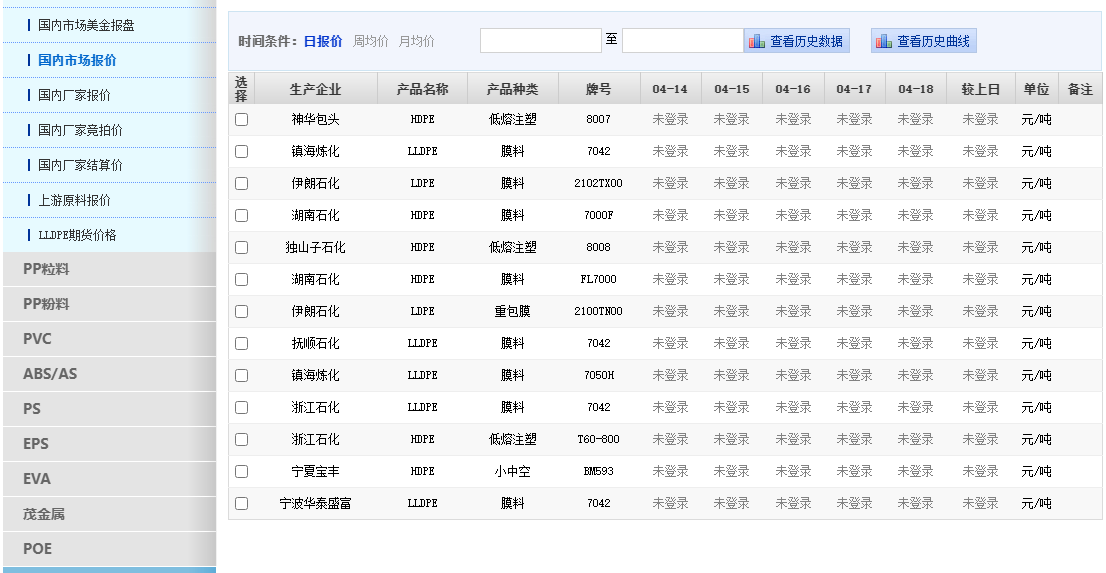1106x573 pixels.
Task: Open 国内厂家报价 in the side menu
Action: point(74,95)
